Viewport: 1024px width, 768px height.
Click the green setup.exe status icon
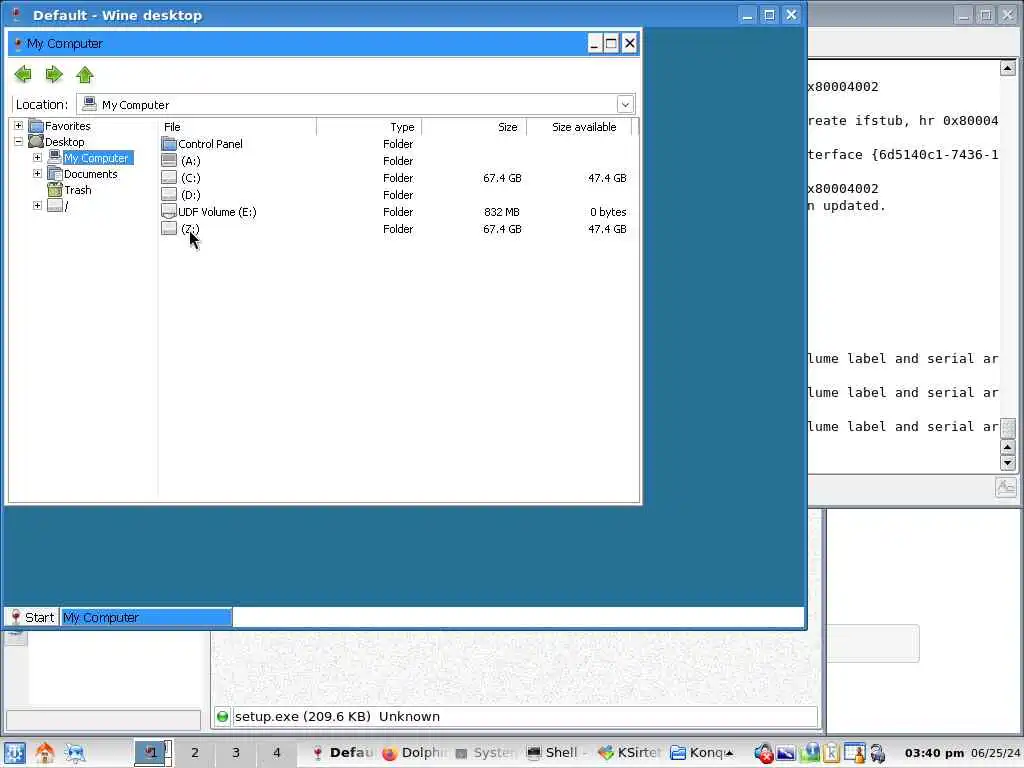[x=222, y=716]
